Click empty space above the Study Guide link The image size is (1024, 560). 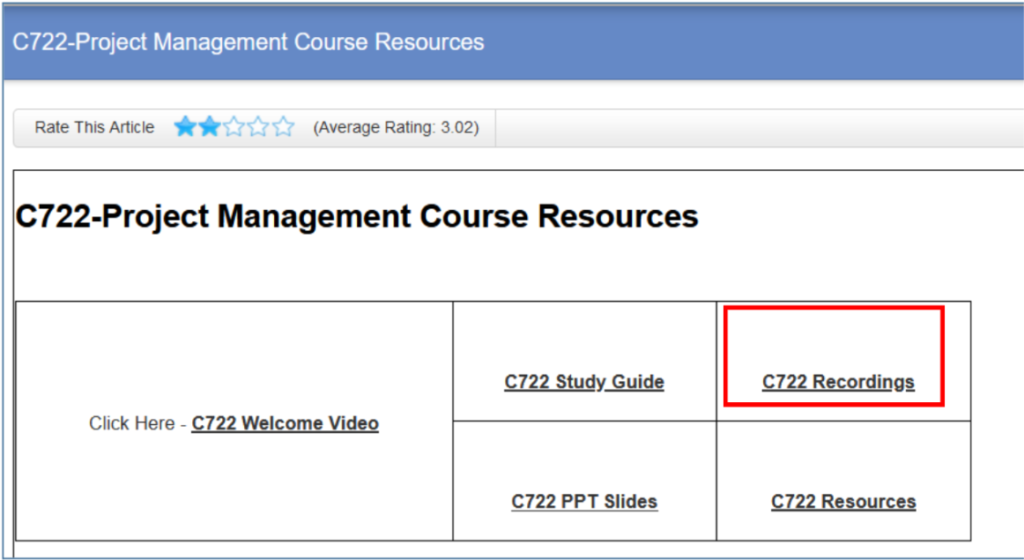[584, 336]
